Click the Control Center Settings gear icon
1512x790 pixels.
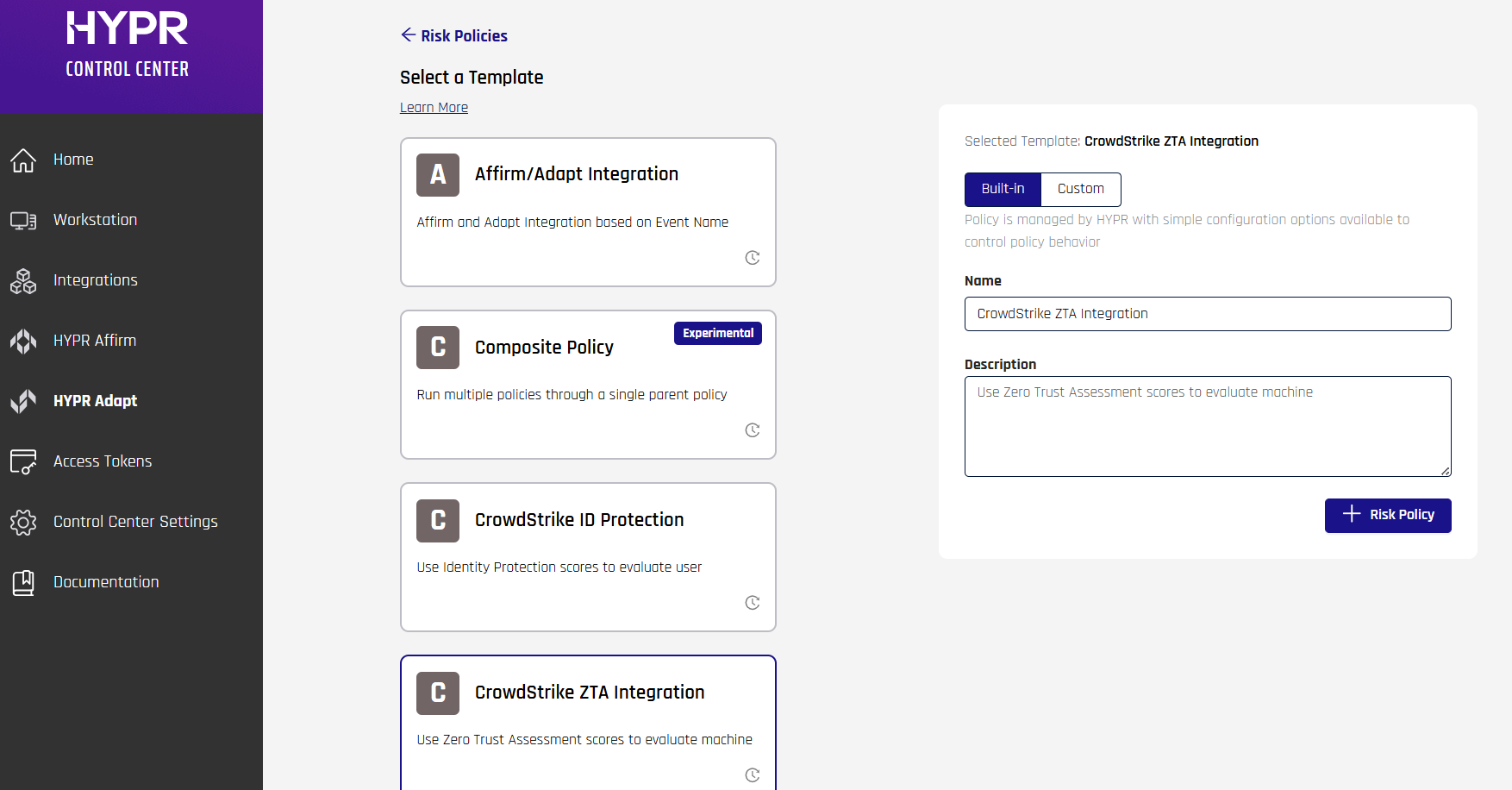tap(23, 522)
